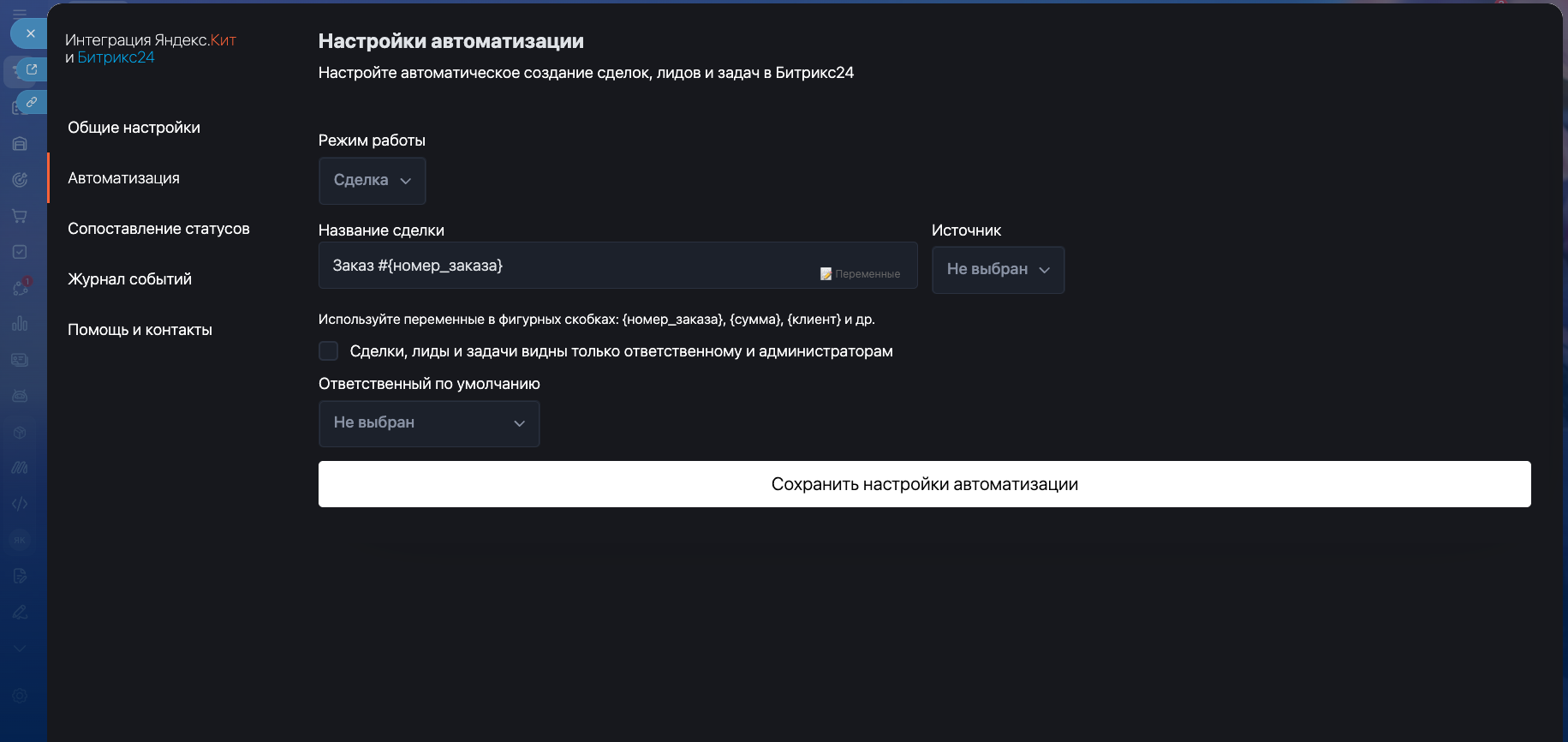The width and height of the screenshot is (1568, 742).
Task: Click the Режим работы label
Action: pyautogui.click(x=372, y=141)
